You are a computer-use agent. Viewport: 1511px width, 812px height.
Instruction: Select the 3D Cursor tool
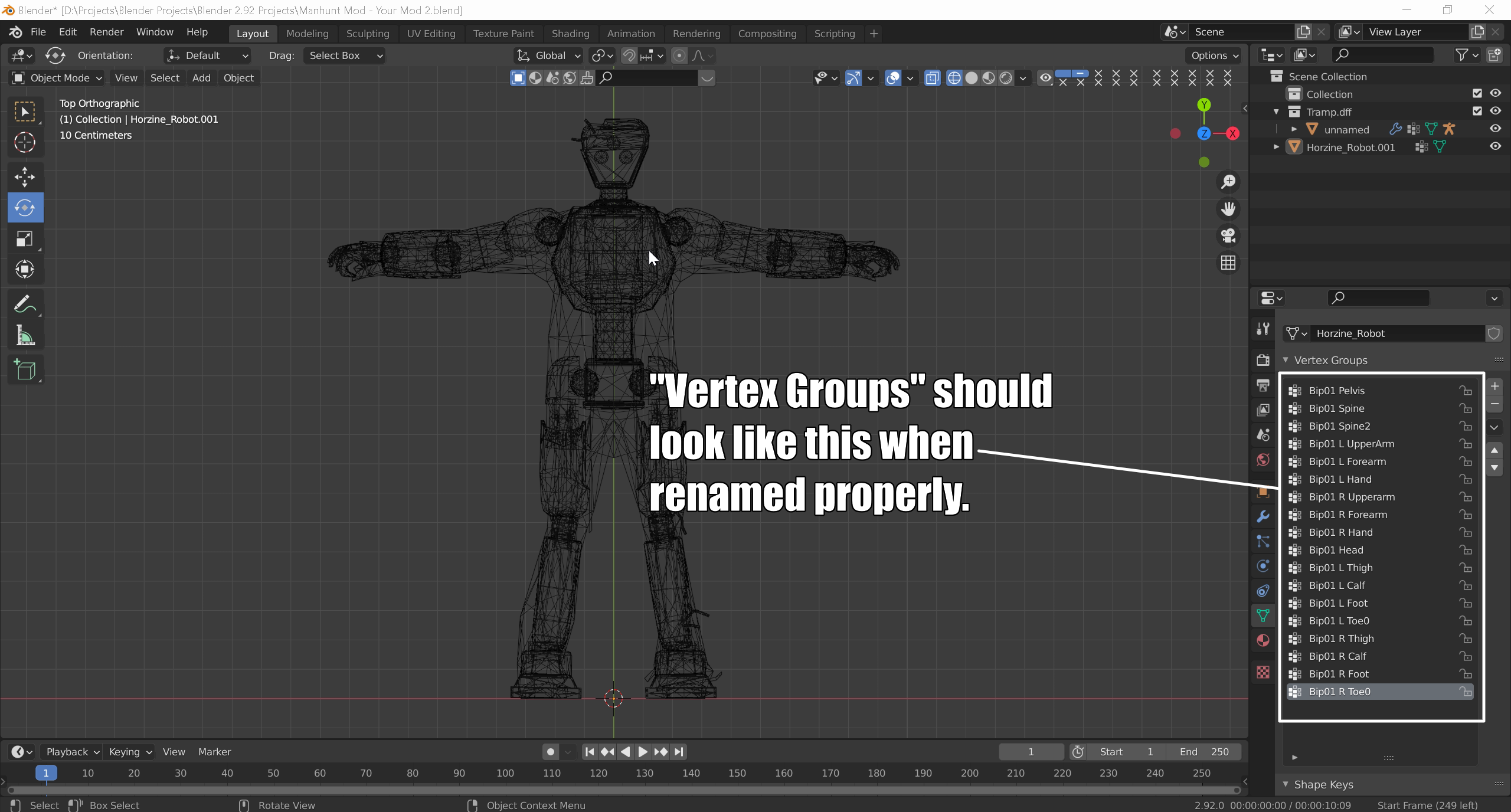coord(25,142)
